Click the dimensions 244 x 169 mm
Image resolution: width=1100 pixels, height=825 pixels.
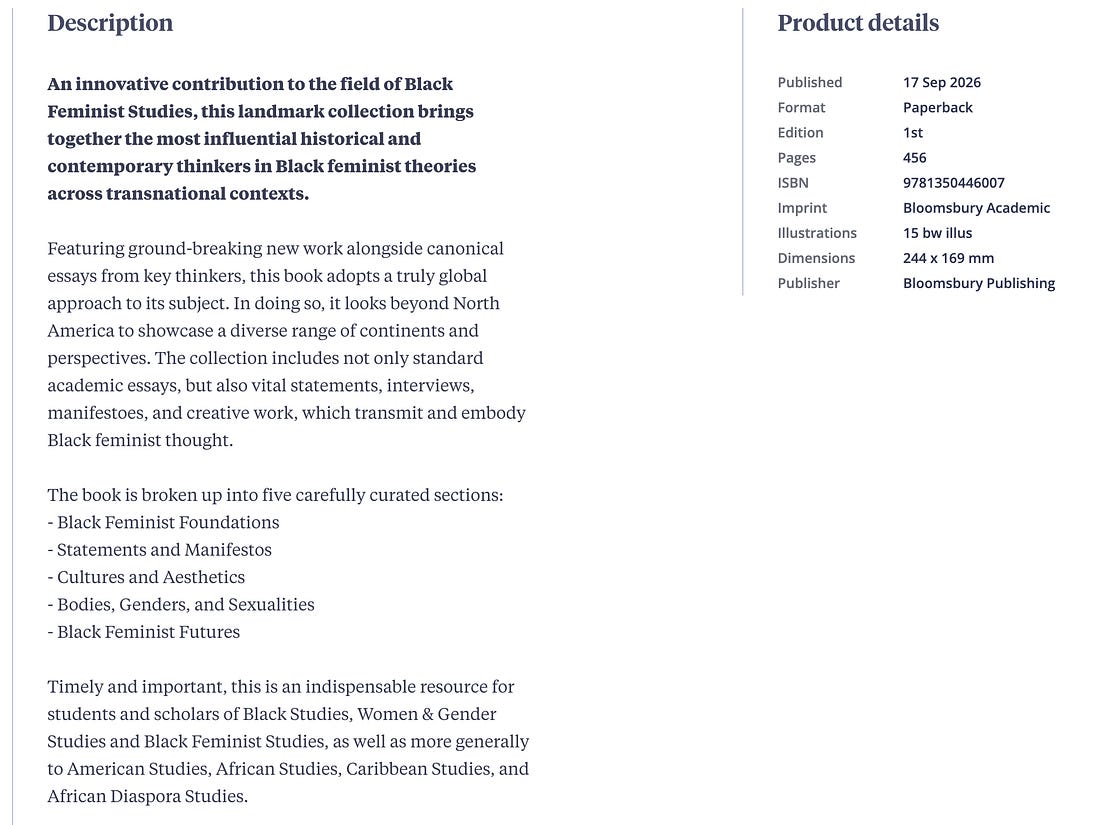click(x=948, y=258)
